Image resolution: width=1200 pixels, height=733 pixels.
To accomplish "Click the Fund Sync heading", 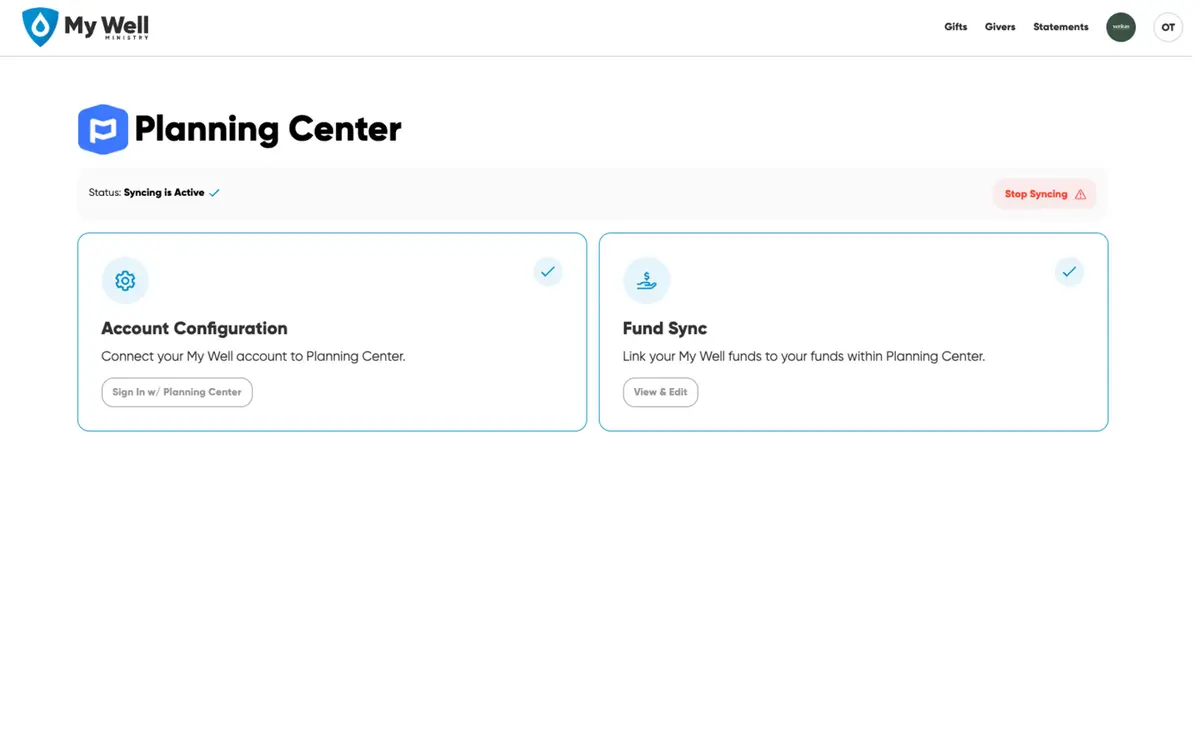I will click(665, 328).
